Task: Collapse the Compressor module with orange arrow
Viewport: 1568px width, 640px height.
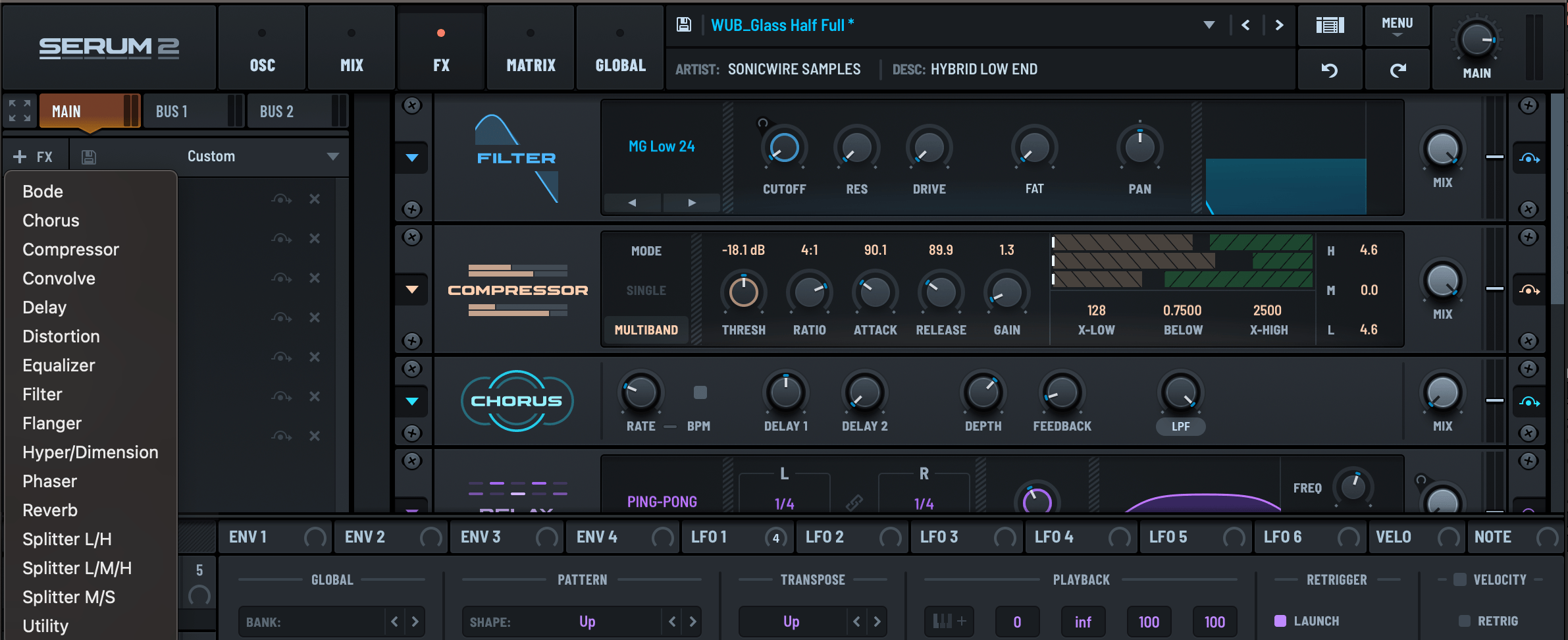Action: tap(412, 289)
